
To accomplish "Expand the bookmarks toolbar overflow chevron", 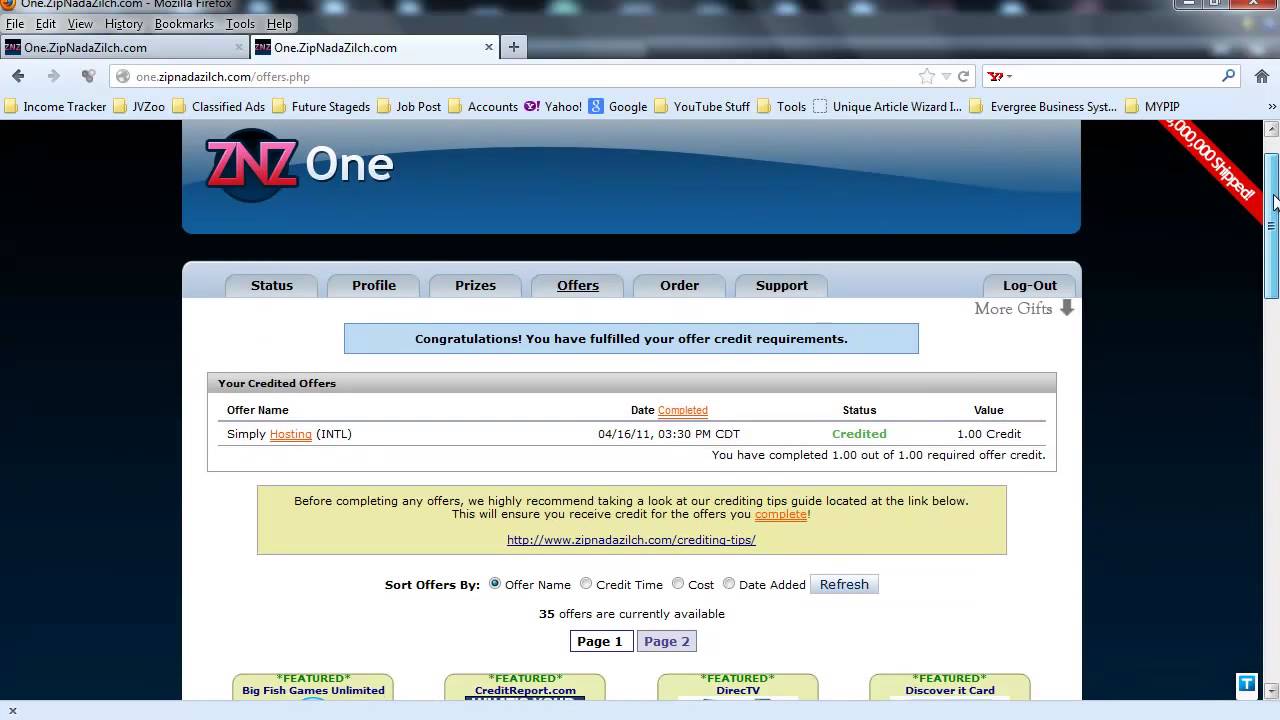I will [x=1272, y=106].
